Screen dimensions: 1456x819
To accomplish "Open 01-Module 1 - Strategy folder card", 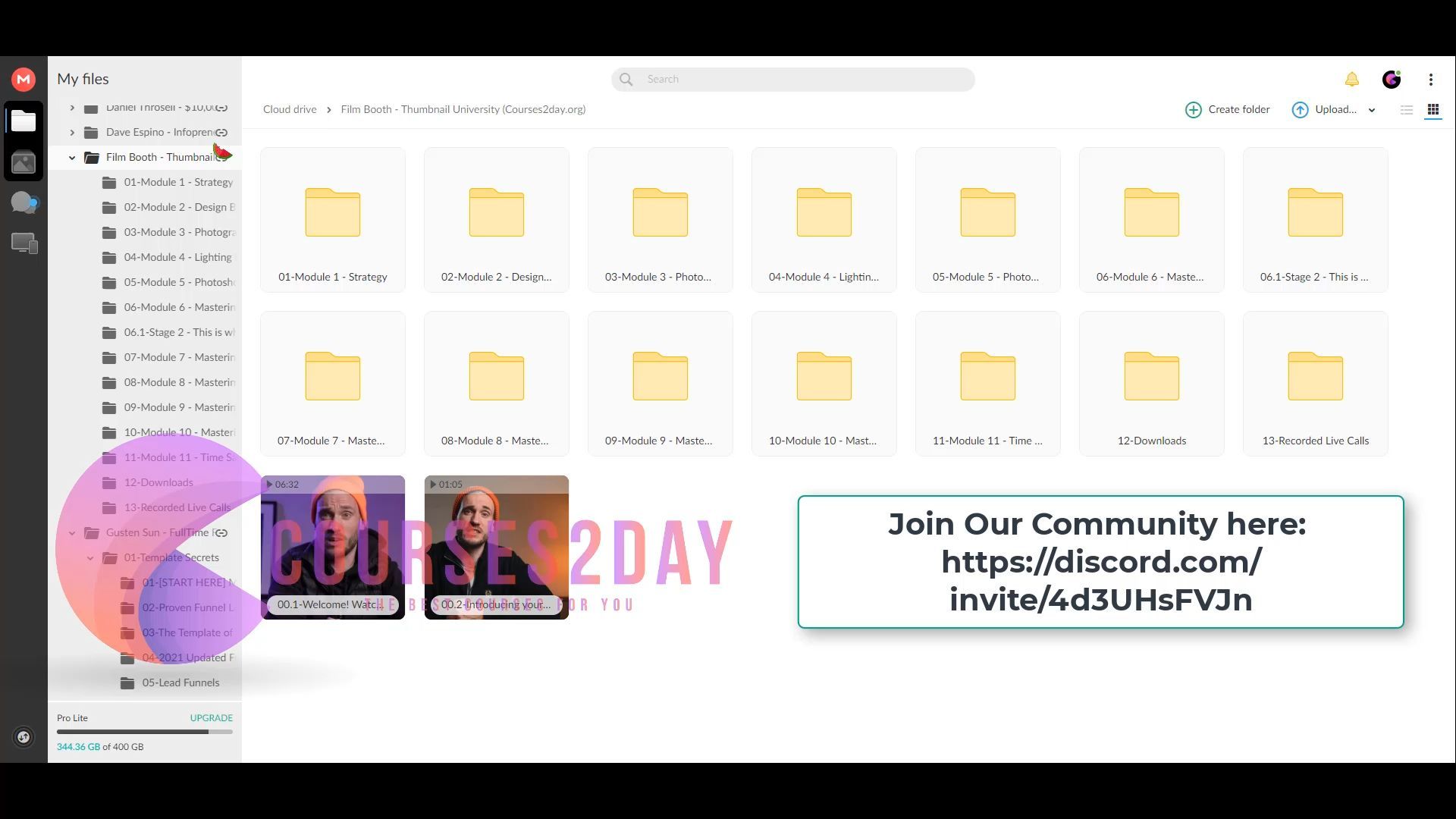I will click(333, 220).
